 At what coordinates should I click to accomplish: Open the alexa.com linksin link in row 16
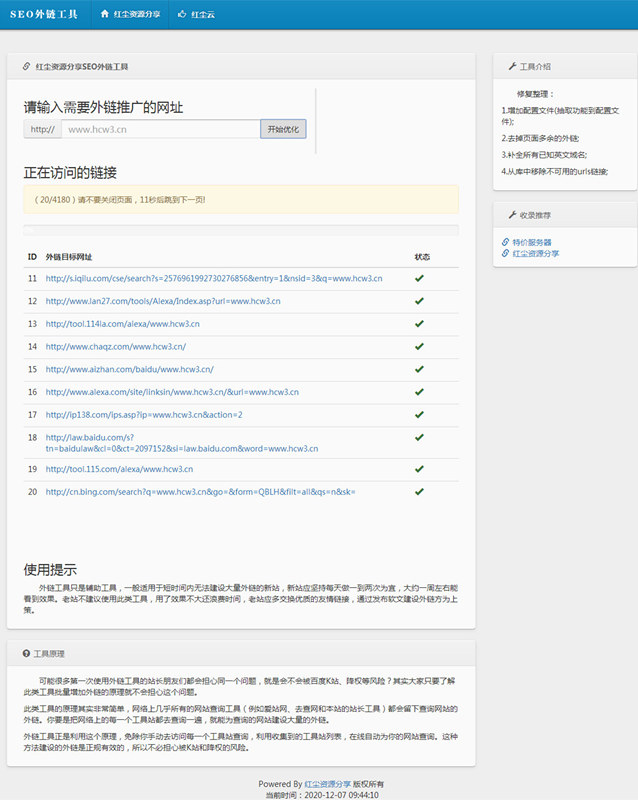click(x=172, y=392)
